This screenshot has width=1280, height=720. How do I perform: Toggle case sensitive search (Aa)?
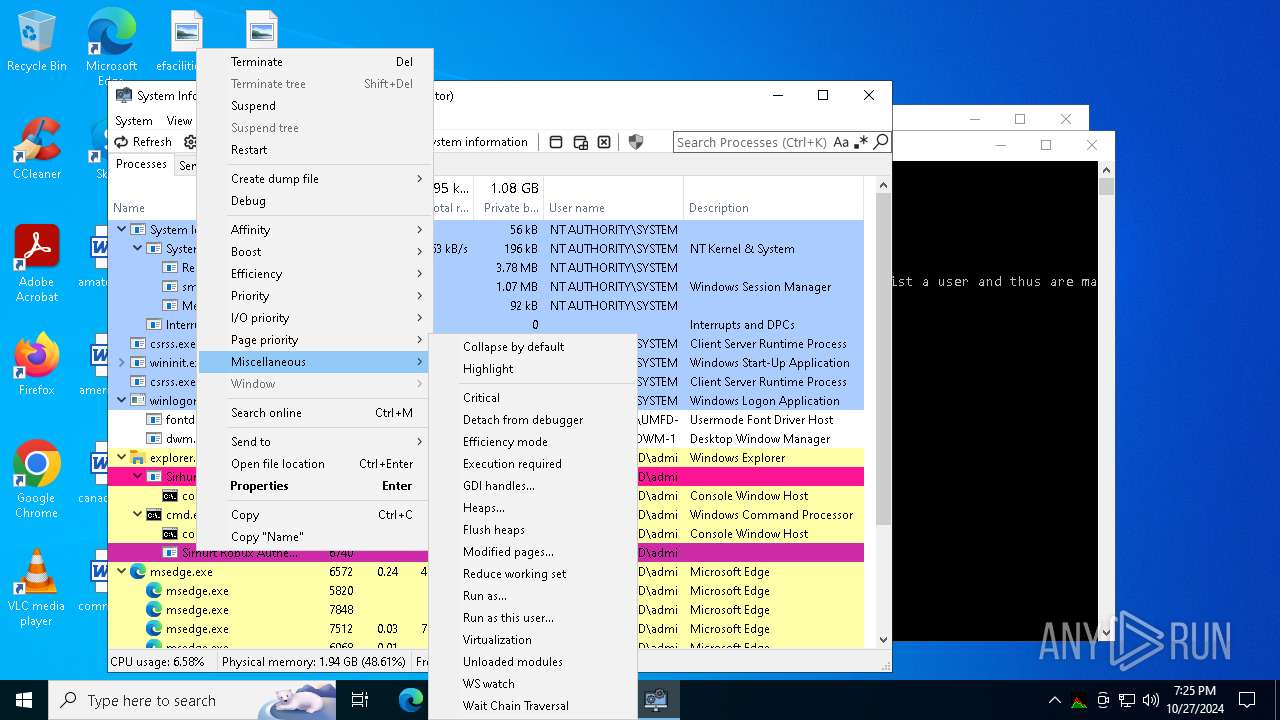[x=841, y=142]
